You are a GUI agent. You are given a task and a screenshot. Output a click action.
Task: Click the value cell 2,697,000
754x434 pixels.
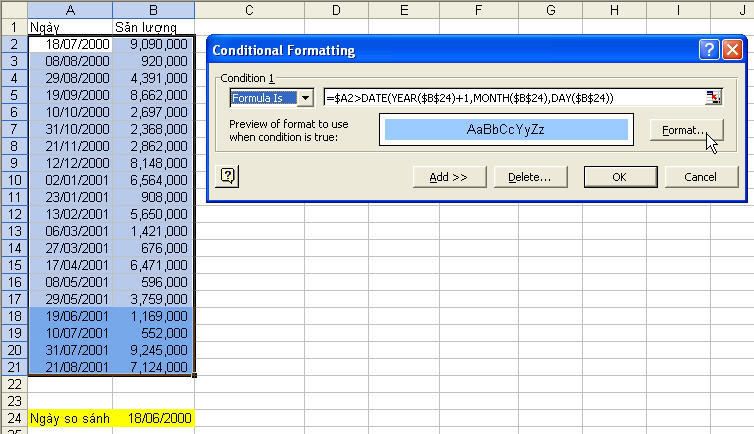[x=153, y=112]
